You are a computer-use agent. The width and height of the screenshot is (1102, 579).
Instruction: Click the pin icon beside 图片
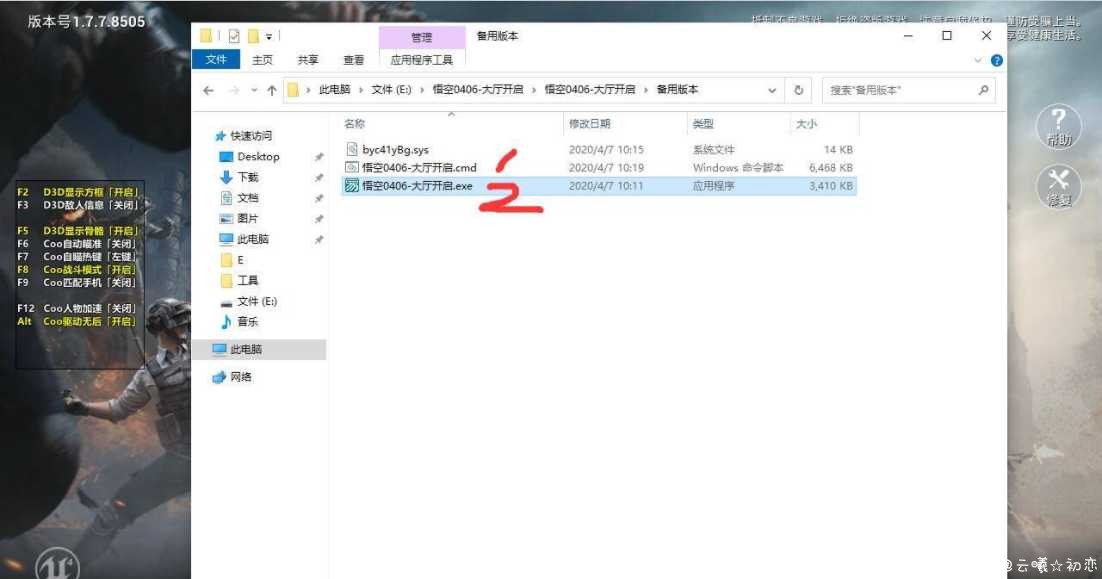319,219
